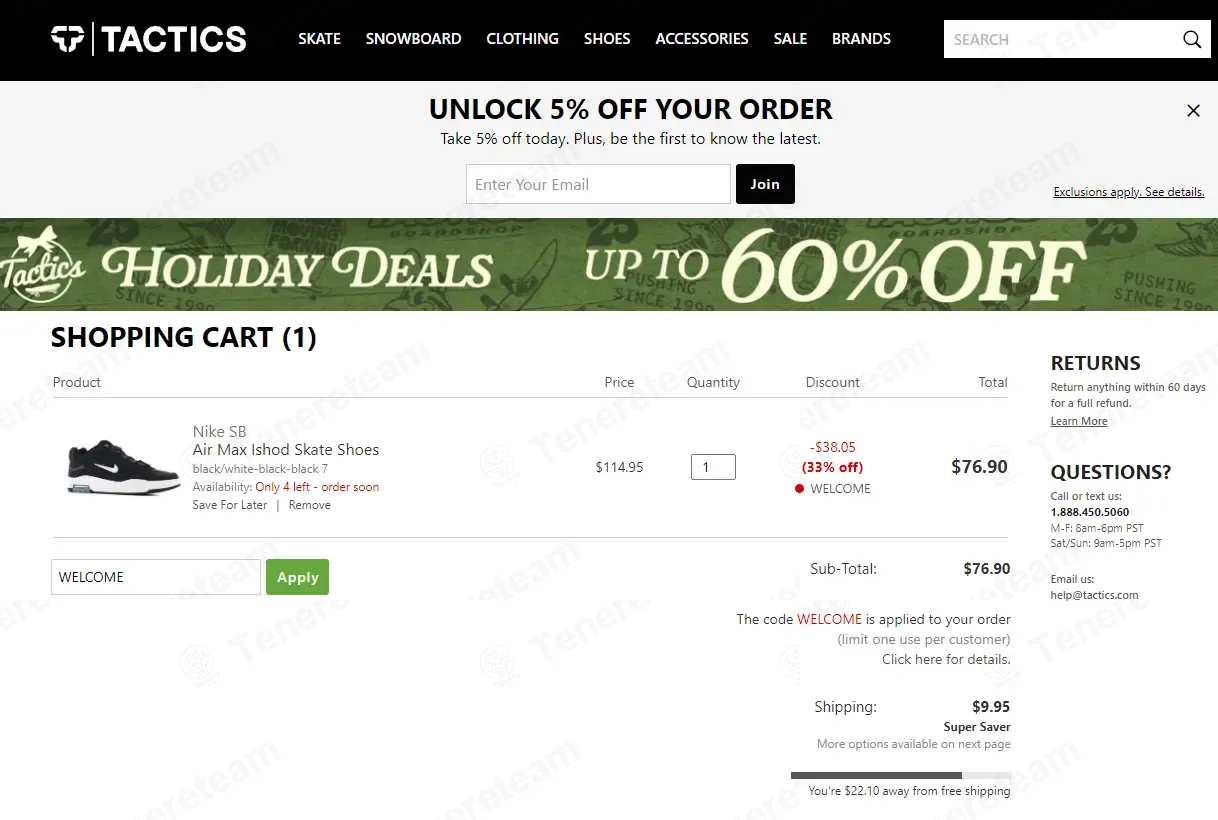Image resolution: width=1218 pixels, height=820 pixels.
Task: Click the quantity input box
Action: (x=713, y=467)
